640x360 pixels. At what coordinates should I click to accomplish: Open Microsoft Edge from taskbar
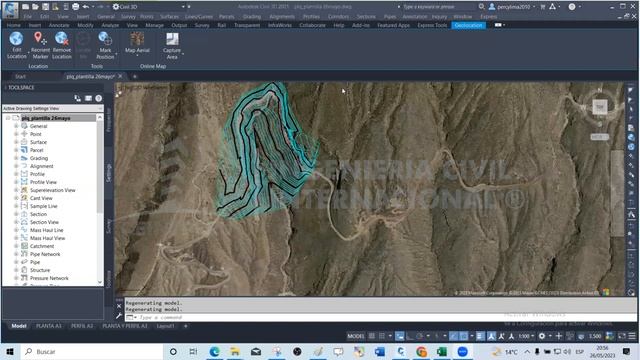214,351
